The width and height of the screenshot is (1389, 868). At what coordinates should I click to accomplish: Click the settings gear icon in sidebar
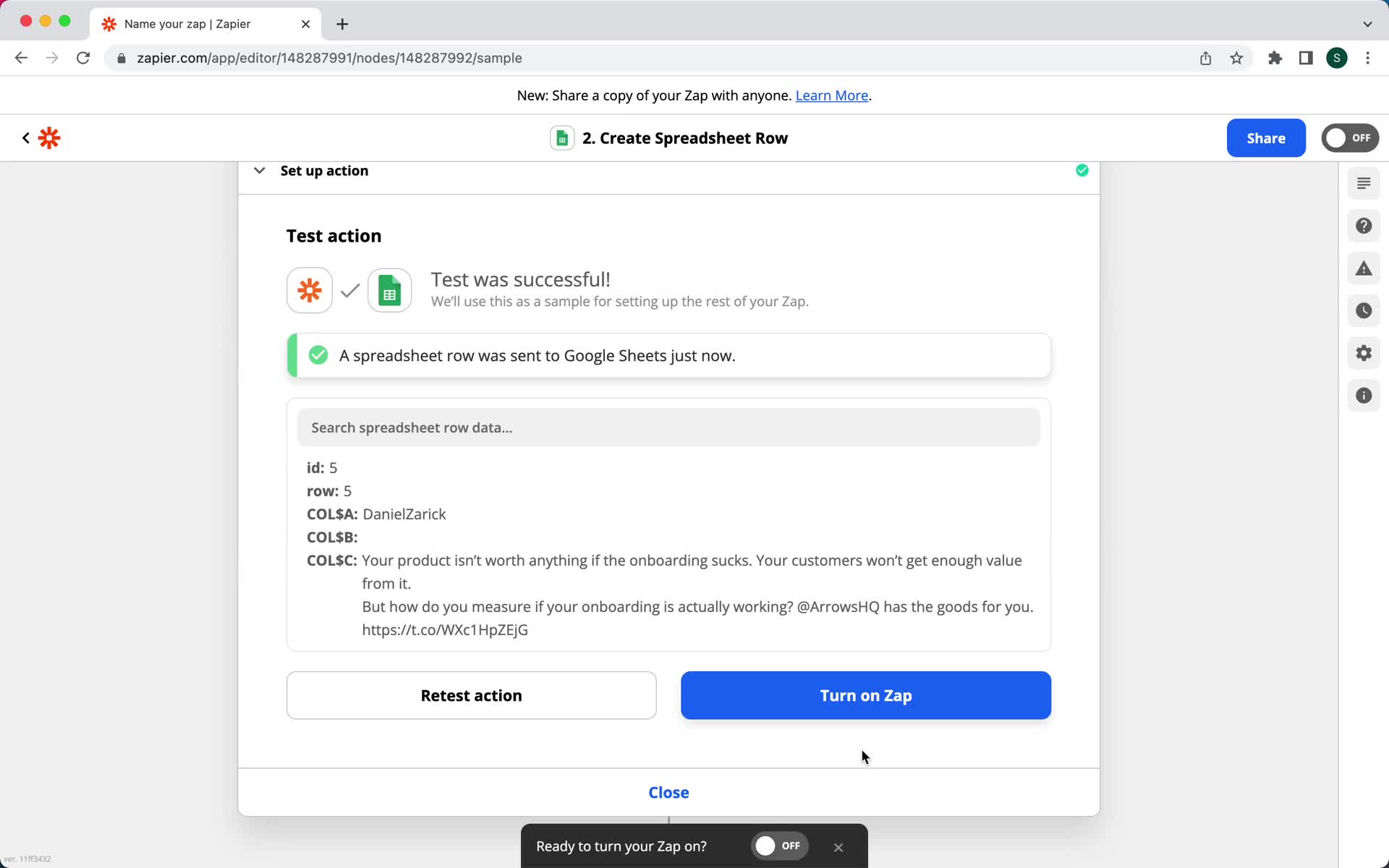point(1364,353)
